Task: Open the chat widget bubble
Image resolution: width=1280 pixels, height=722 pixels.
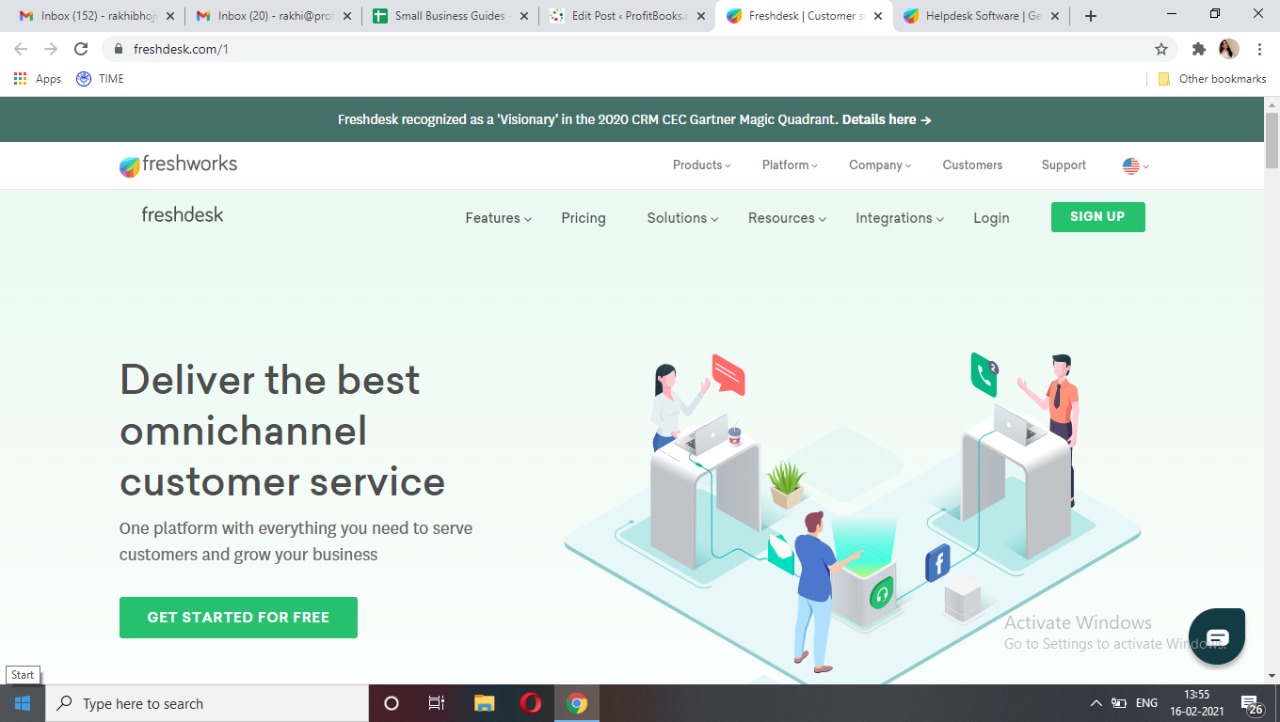Action: pos(1217,637)
